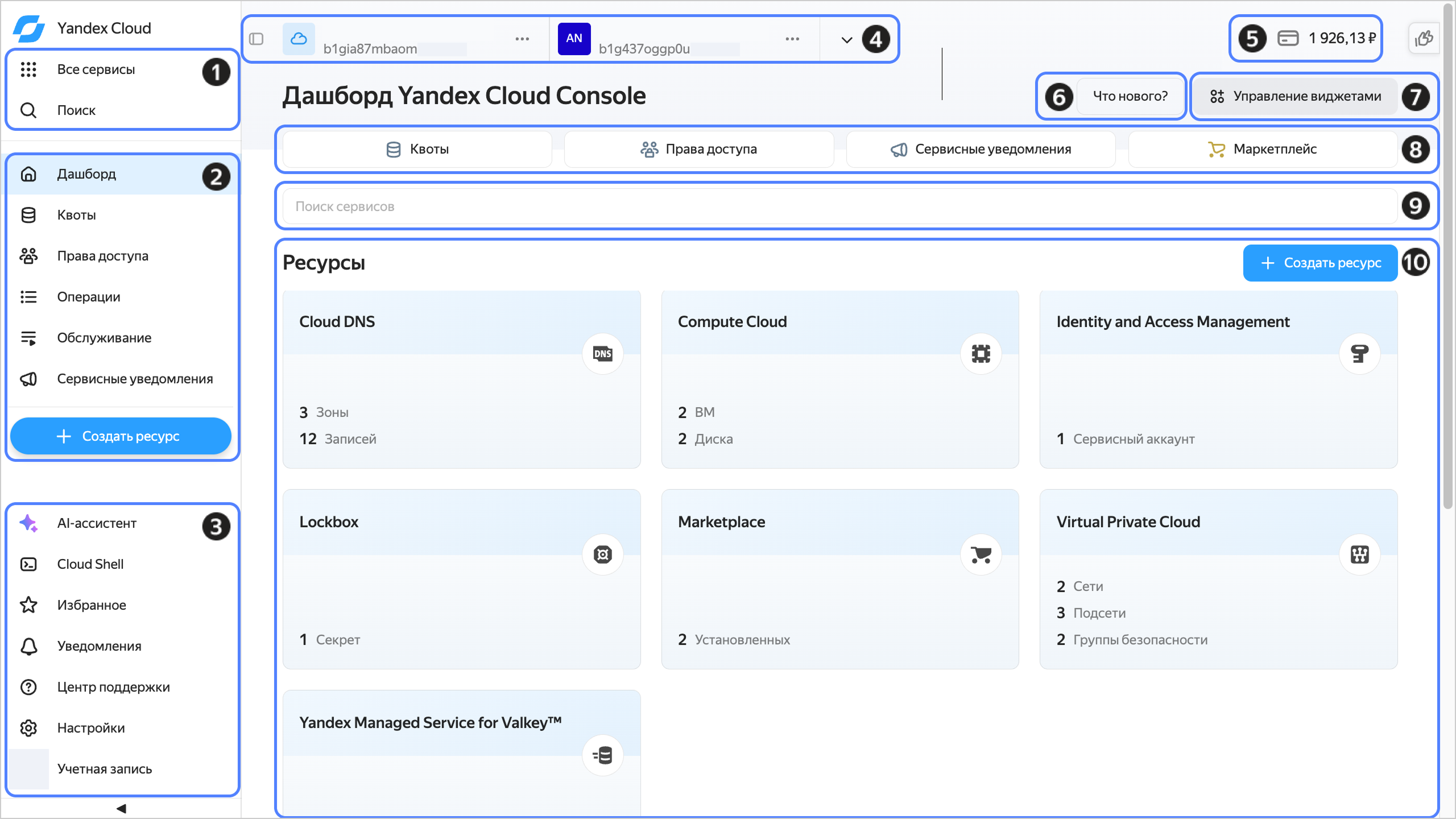Screen dimensions: 1456x819
Task: Open Учетная запись account avatar
Action: point(28,769)
